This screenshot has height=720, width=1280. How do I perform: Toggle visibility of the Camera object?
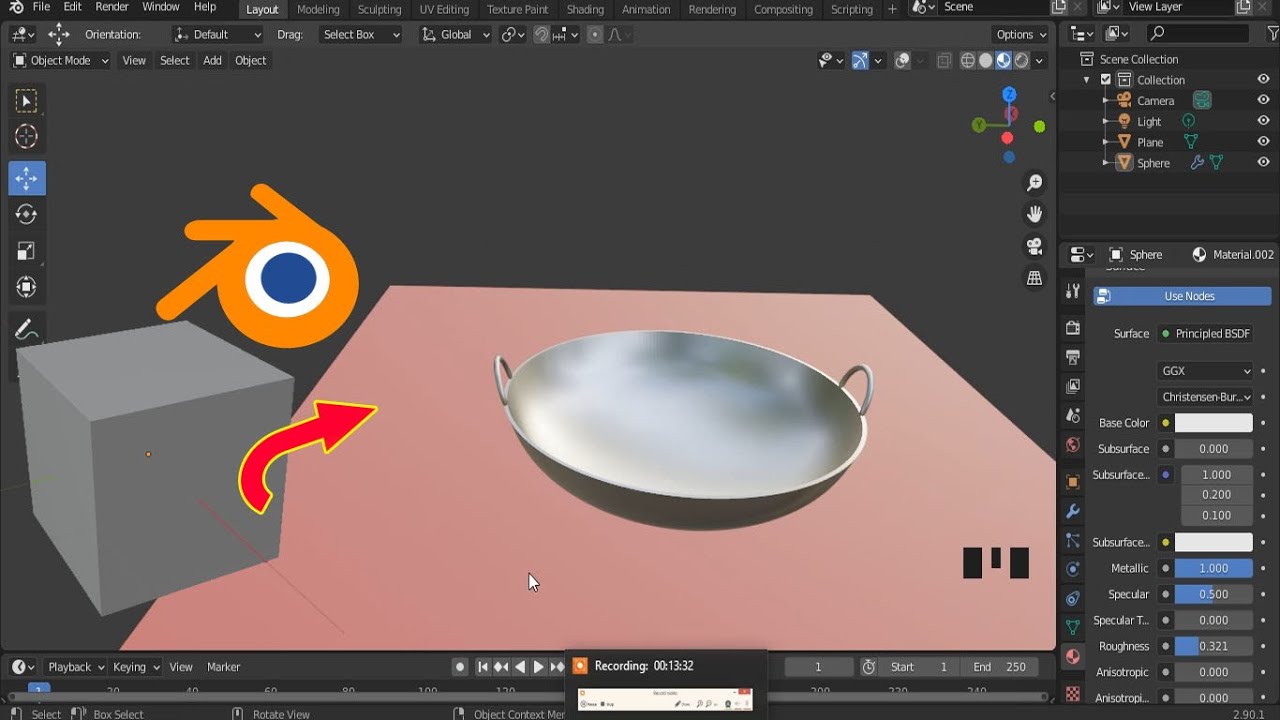(x=1263, y=100)
